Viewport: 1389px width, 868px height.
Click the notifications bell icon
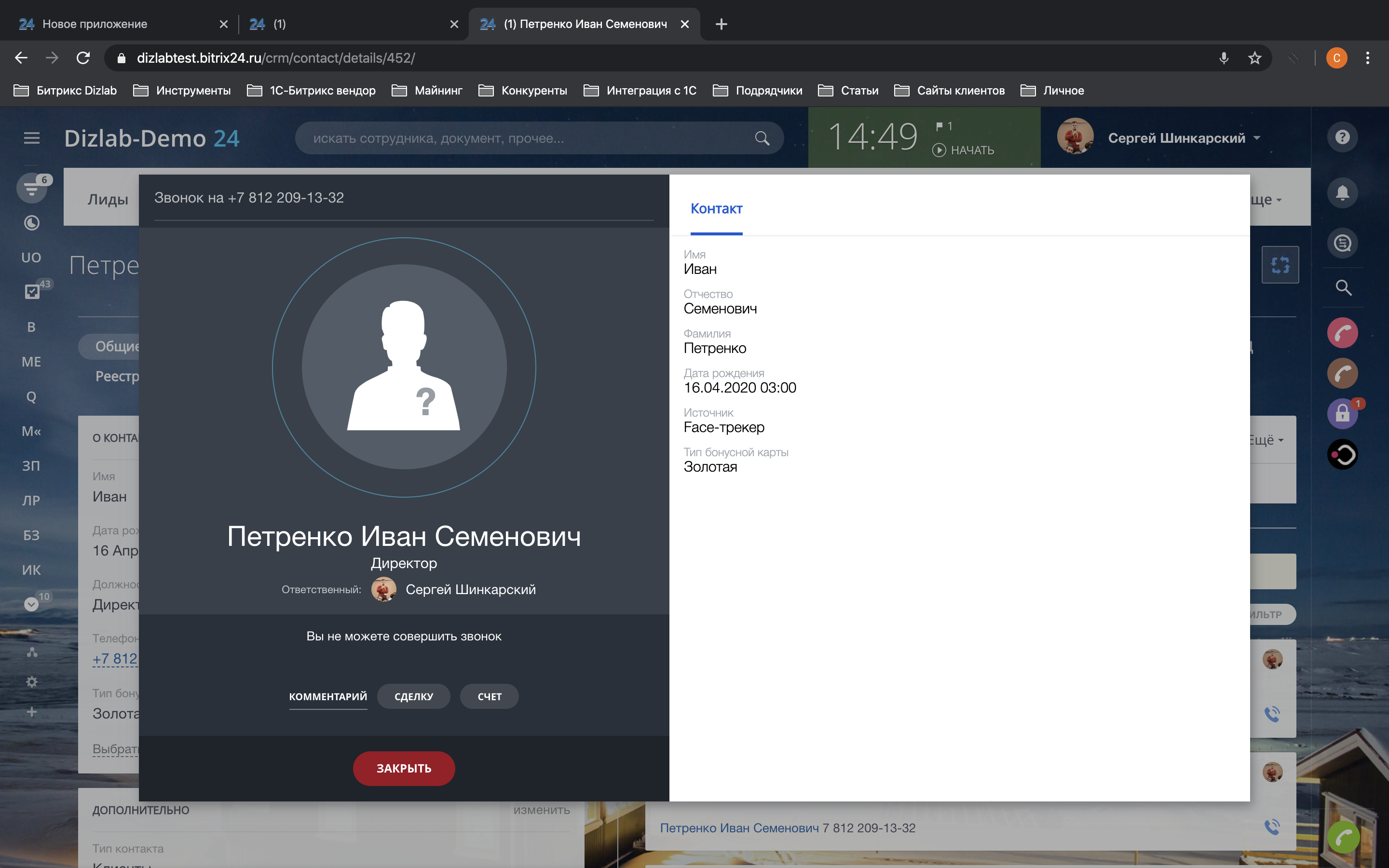click(1342, 192)
